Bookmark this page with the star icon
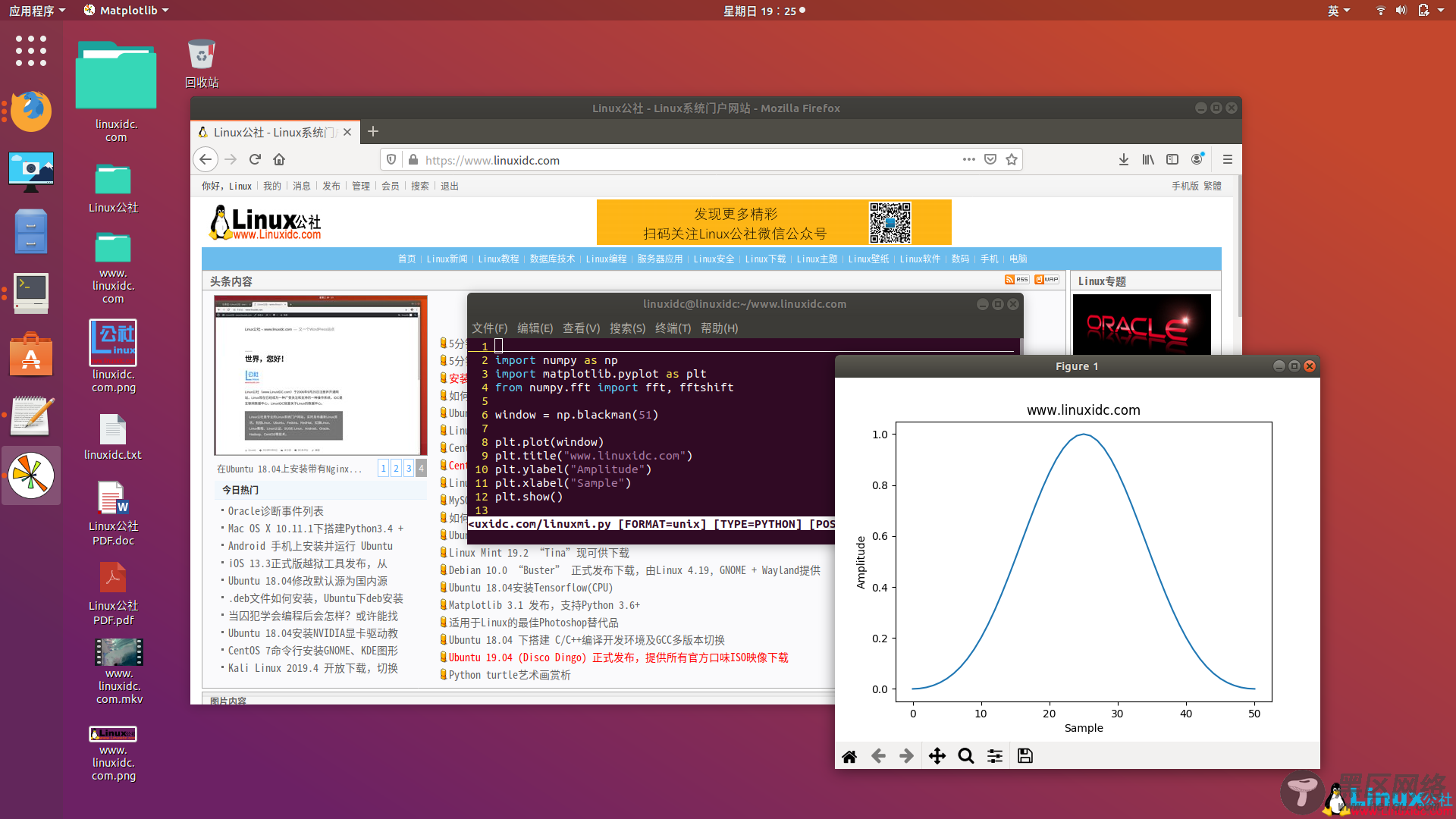 [x=1011, y=159]
